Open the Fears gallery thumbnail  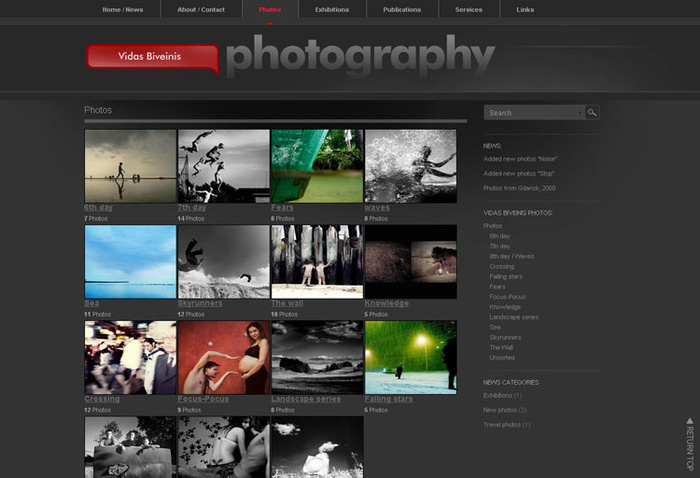pyautogui.click(x=316, y=165)
